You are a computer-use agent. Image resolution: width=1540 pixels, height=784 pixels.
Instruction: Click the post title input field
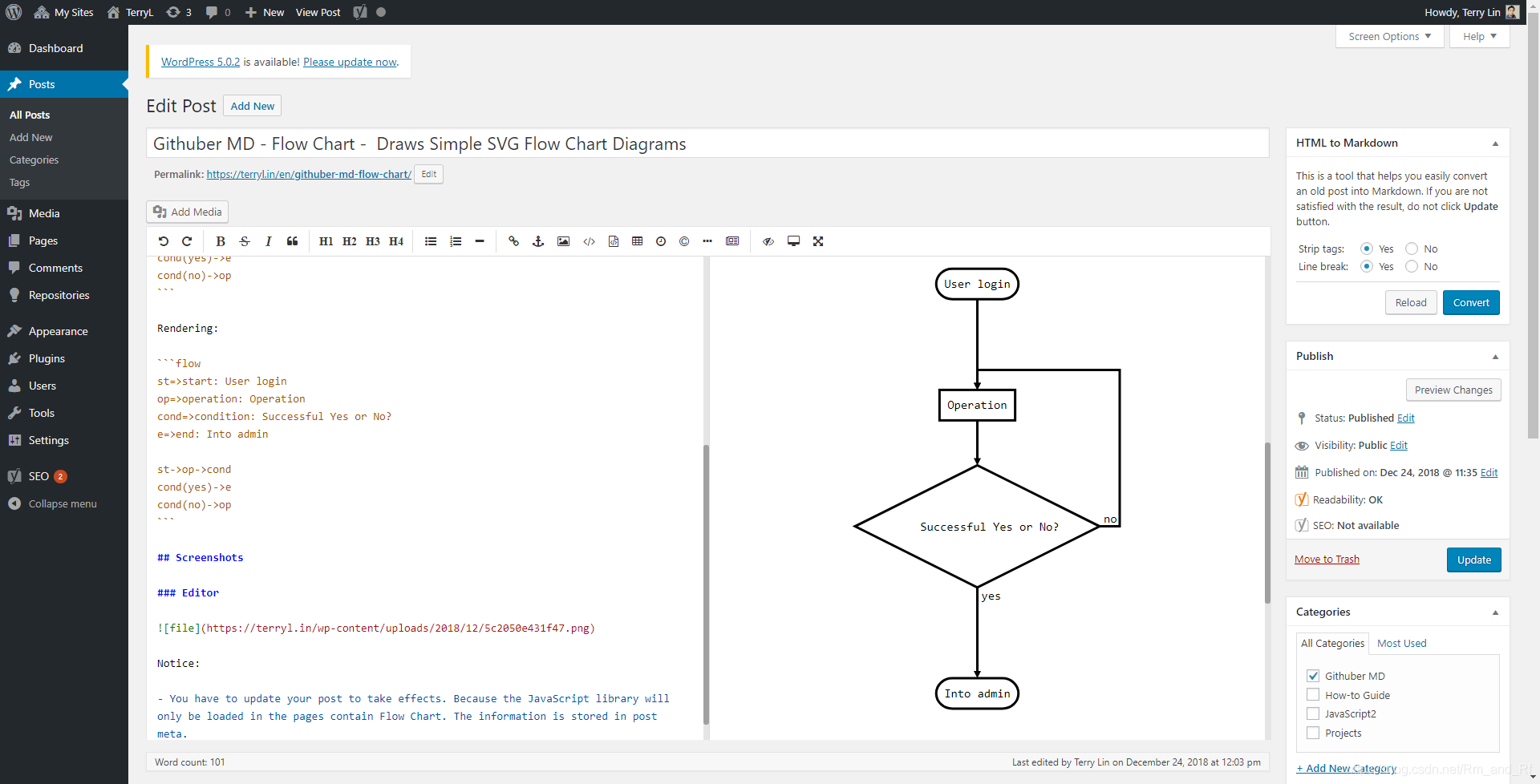point(707,143)
